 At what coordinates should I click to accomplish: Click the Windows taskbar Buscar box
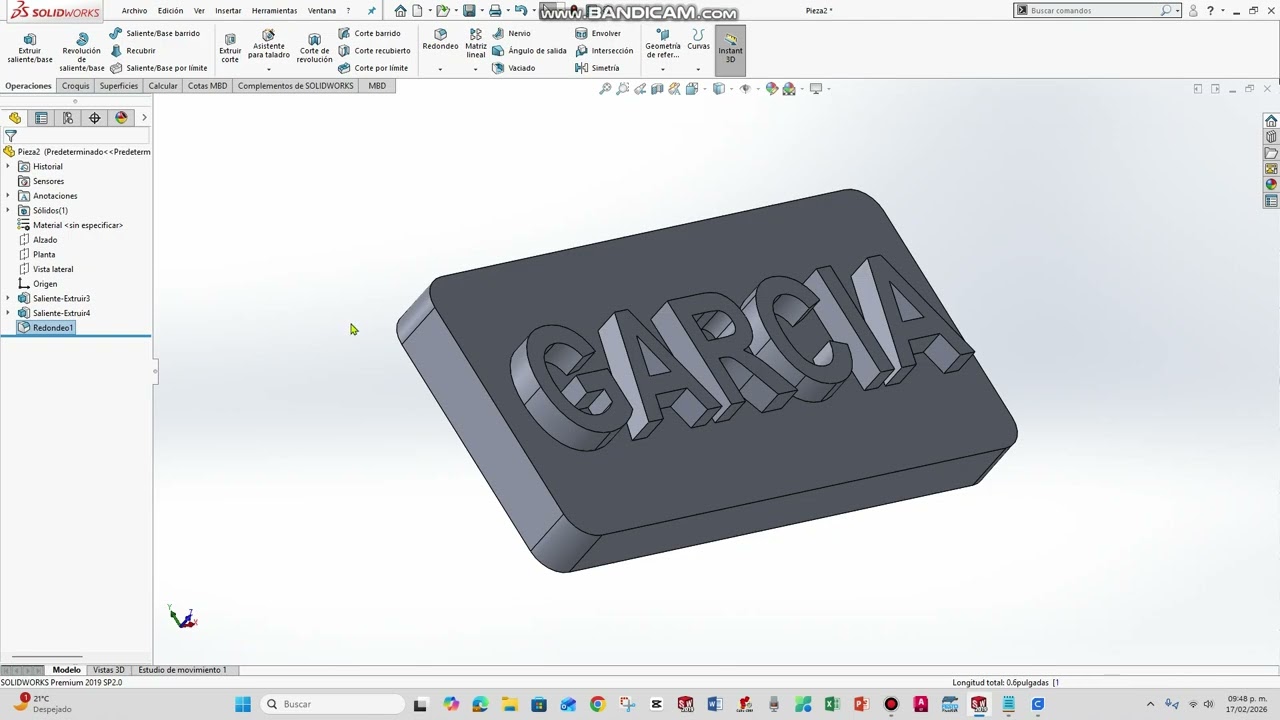pyautogui.click(x=332, y=704)
